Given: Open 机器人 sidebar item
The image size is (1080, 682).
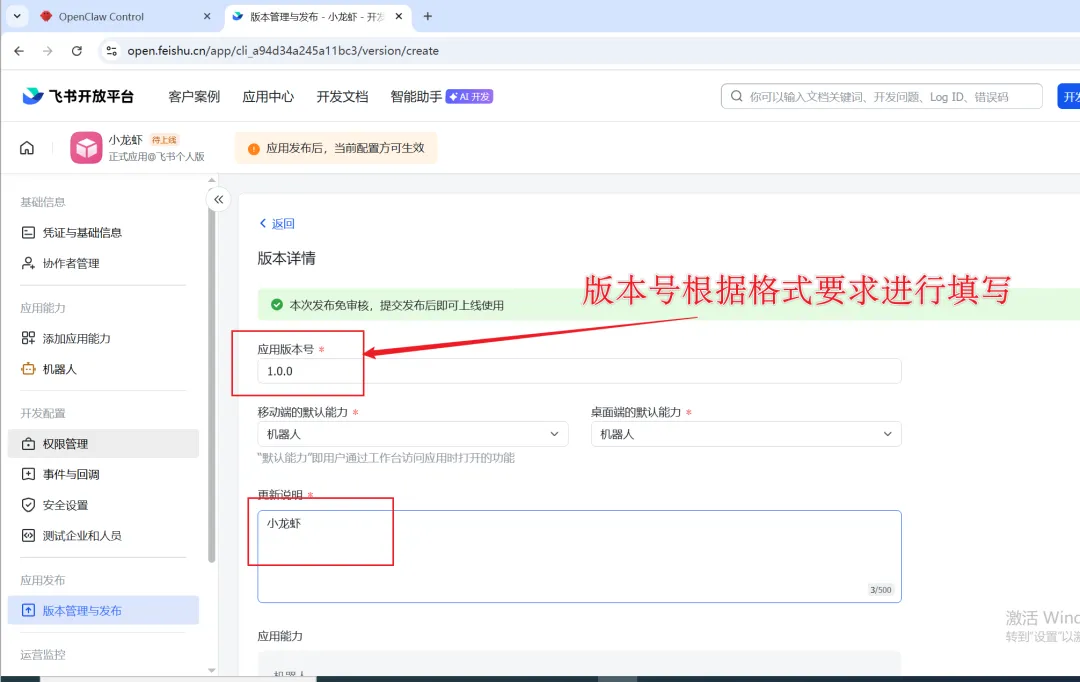Looking at the screenshot, I should click(x=103, y=369).
